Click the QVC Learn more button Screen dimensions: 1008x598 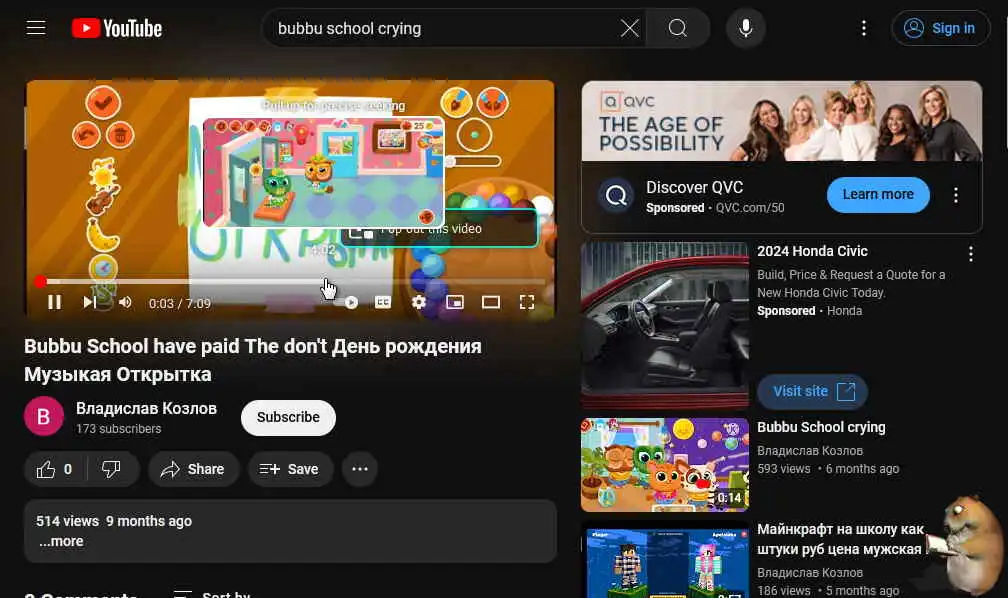pos(878,195)
